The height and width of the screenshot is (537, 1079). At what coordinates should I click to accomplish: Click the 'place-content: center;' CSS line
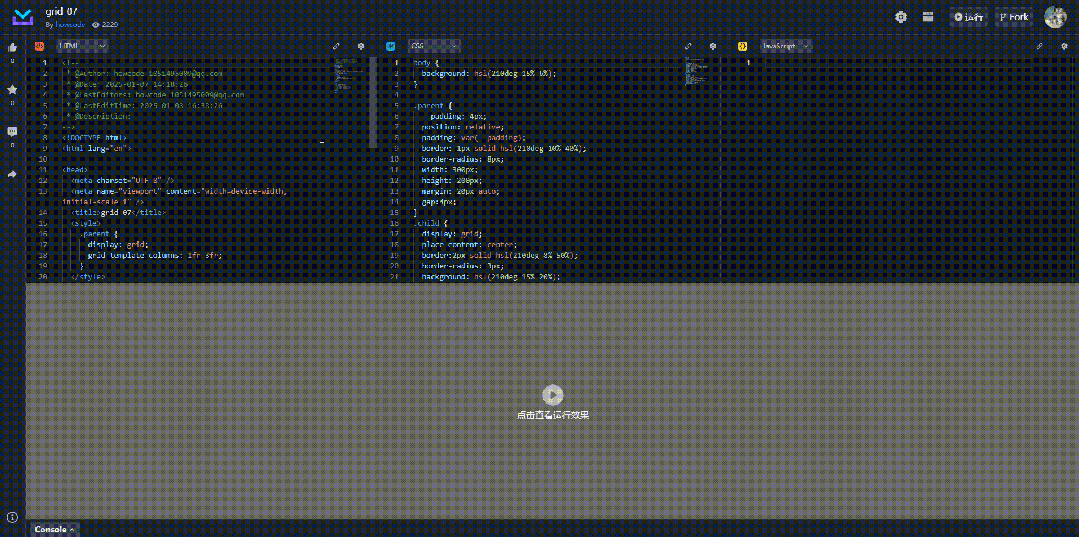(x=469, y=244)
